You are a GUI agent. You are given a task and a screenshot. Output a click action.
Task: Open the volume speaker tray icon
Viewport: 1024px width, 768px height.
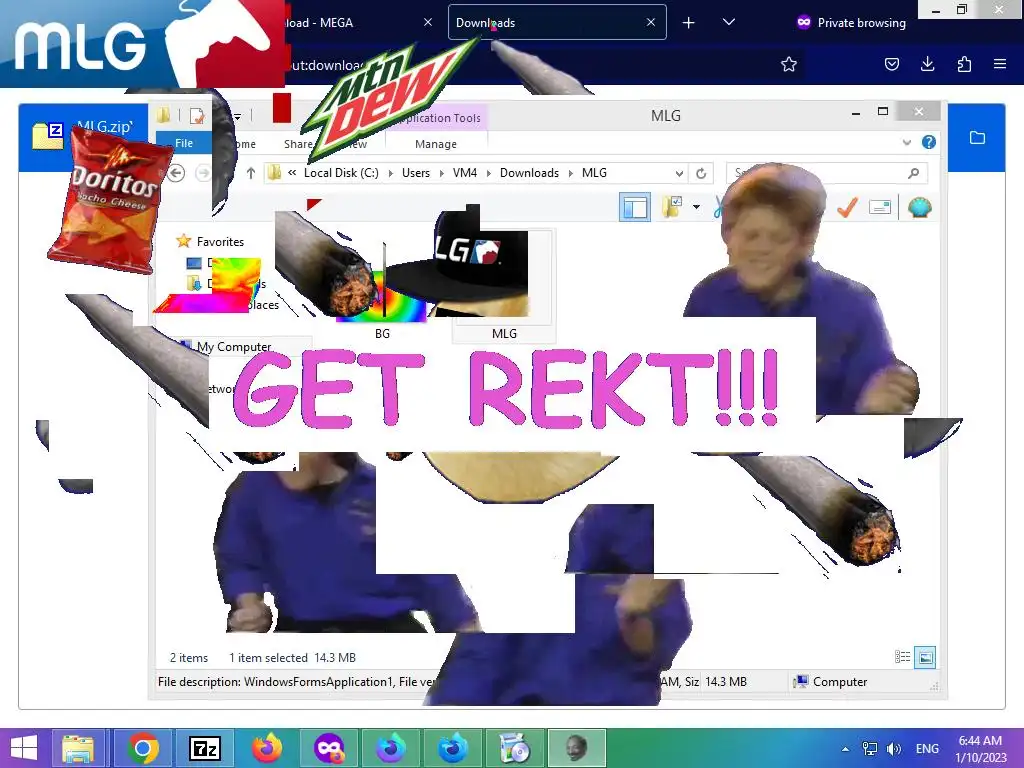pyautogui.click(x=893, y=749)
